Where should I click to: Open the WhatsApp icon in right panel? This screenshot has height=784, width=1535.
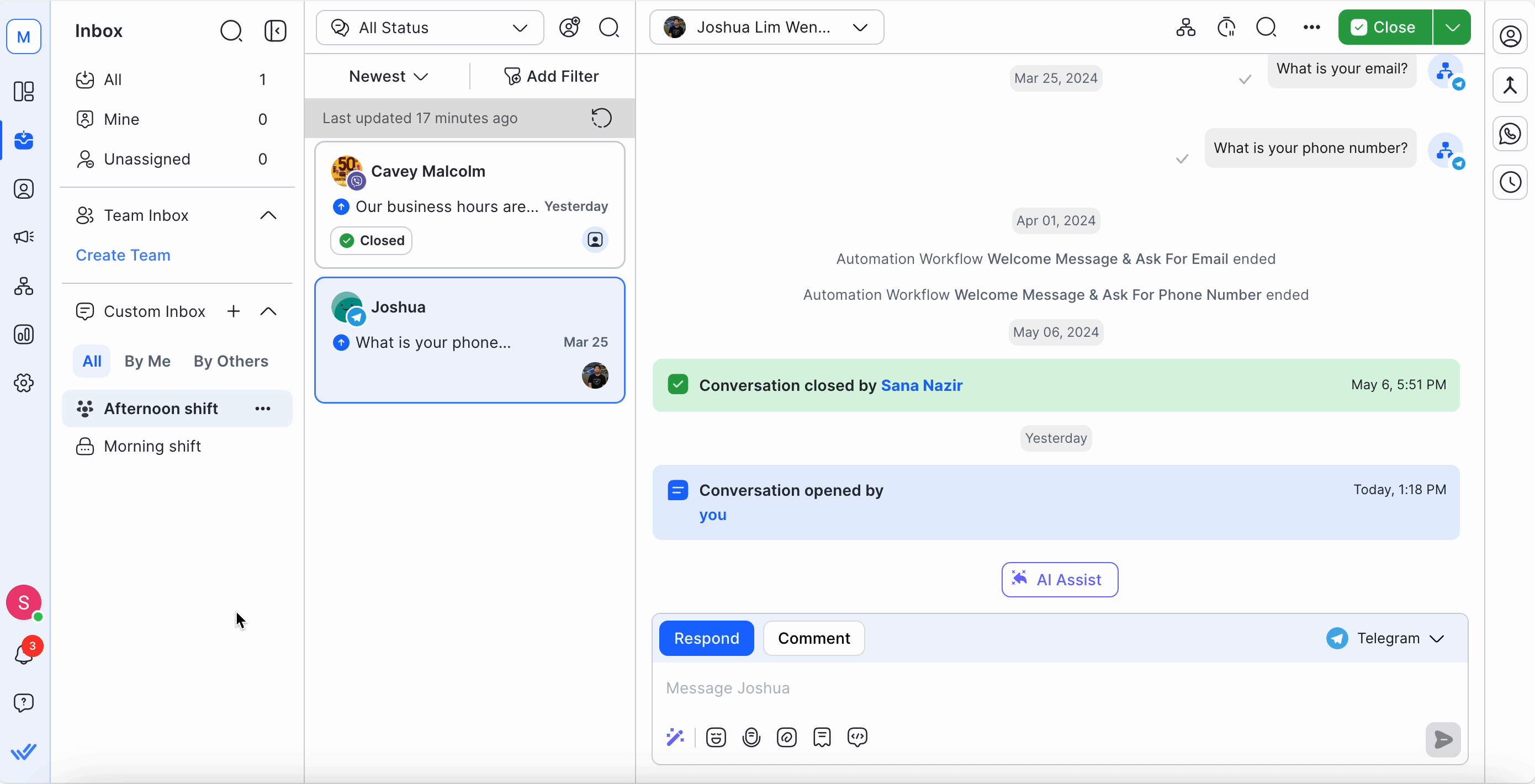click(1510, 134)
